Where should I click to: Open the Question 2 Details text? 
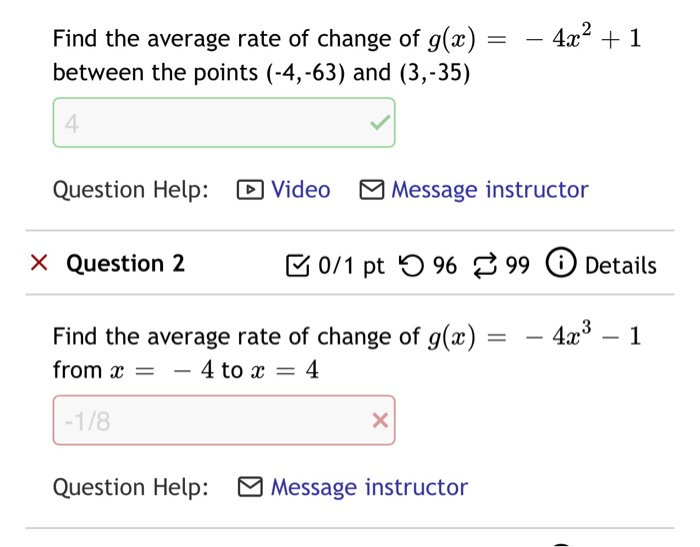point(620,266)
